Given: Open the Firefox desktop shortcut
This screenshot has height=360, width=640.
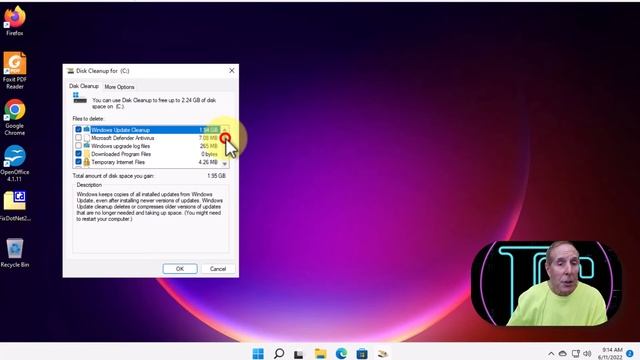Looking at the screenshot, I should [x=15, y=21].
